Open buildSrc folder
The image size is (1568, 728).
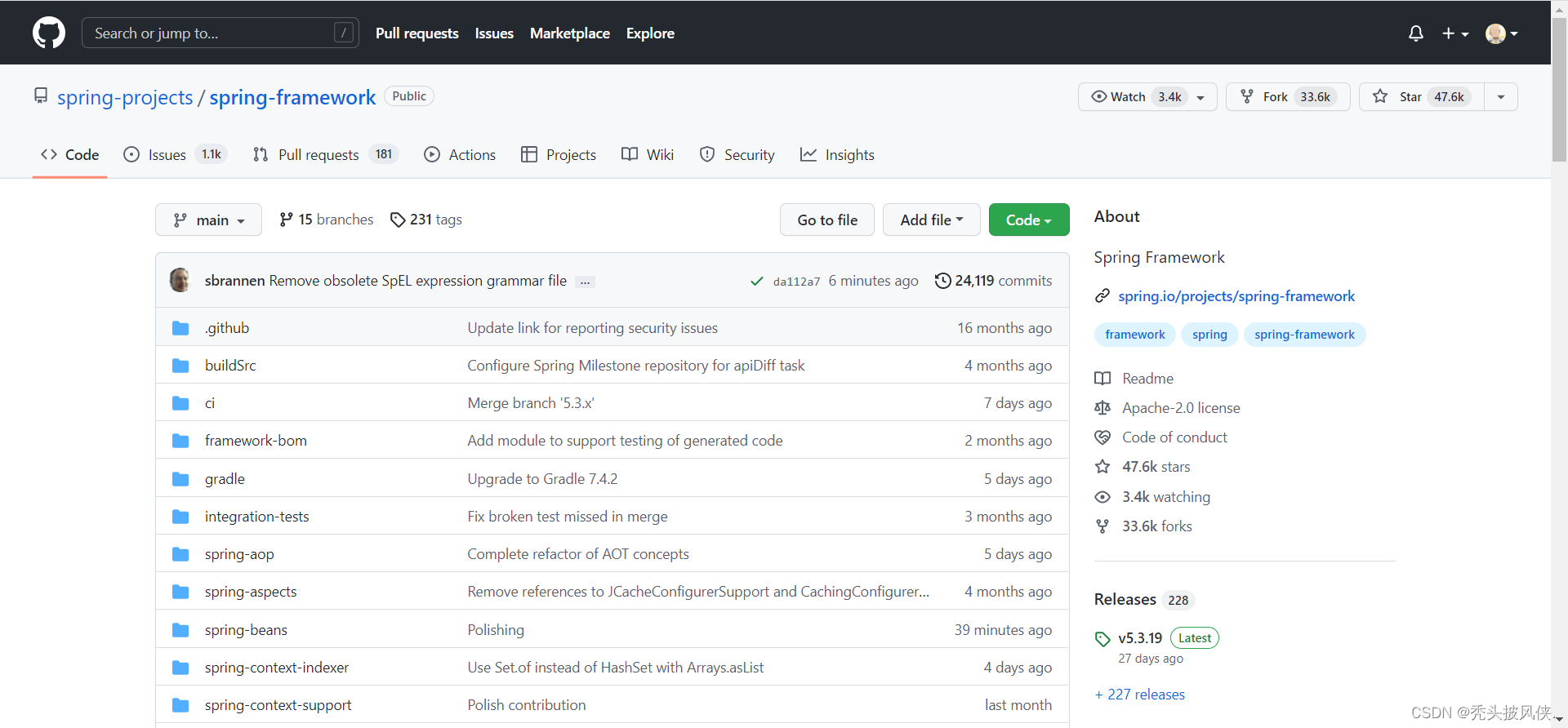(230, 366)
